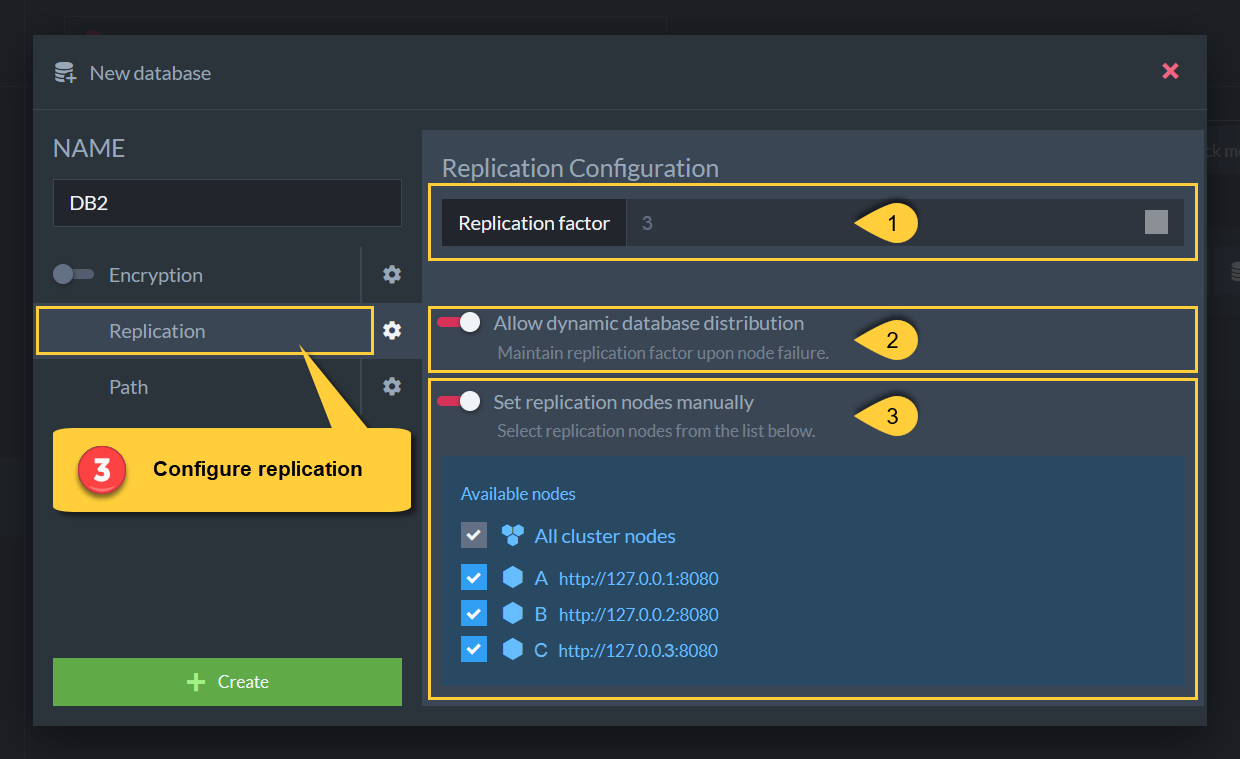
Task: Uncheck All cluster nodes checkbox
Action: 474,535
